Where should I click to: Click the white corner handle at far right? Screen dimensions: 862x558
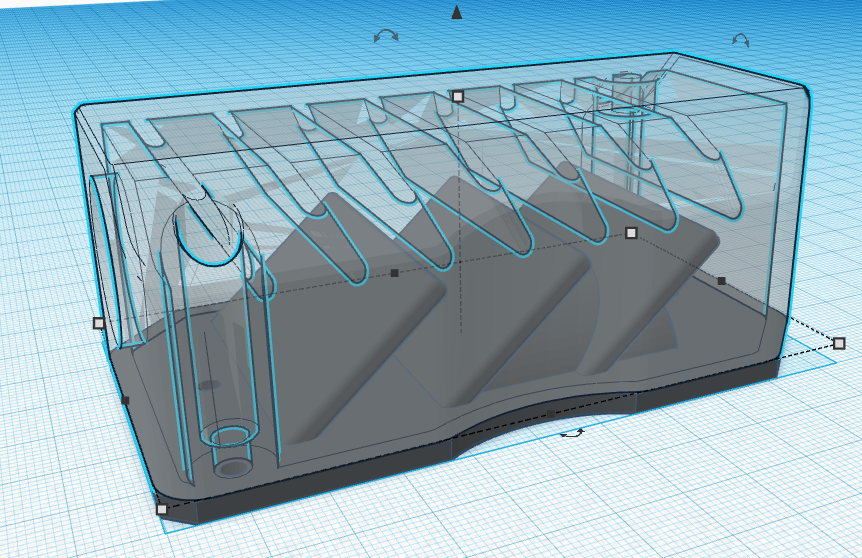point(839,343)
